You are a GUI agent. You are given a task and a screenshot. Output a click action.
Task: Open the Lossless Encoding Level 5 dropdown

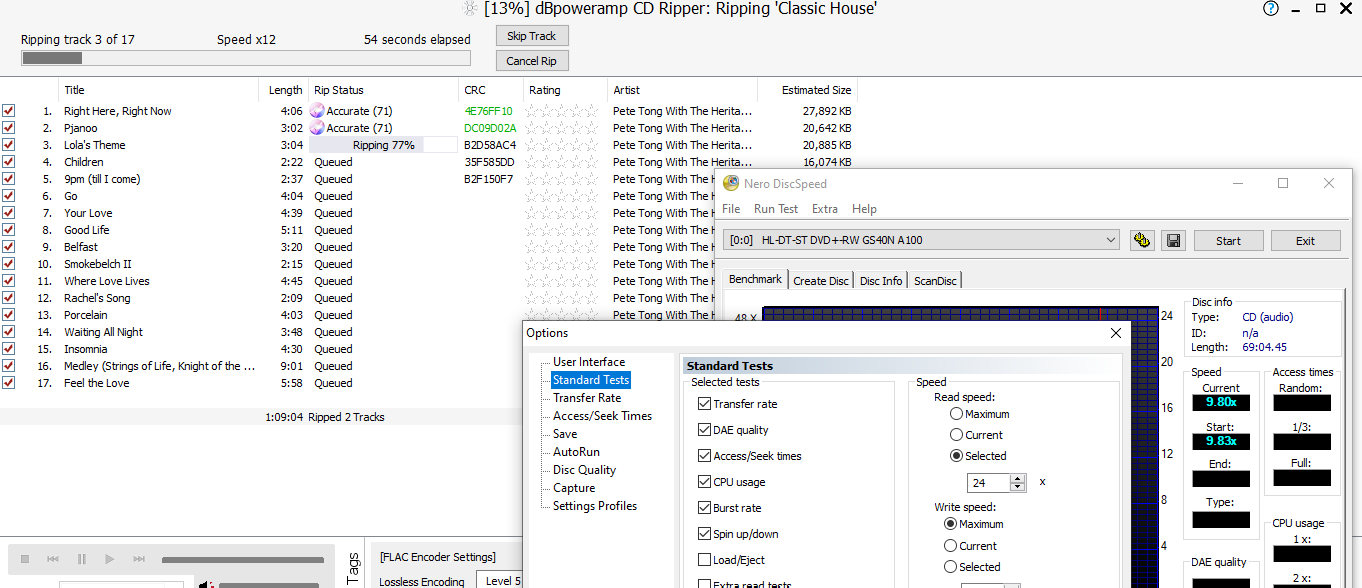500,581
